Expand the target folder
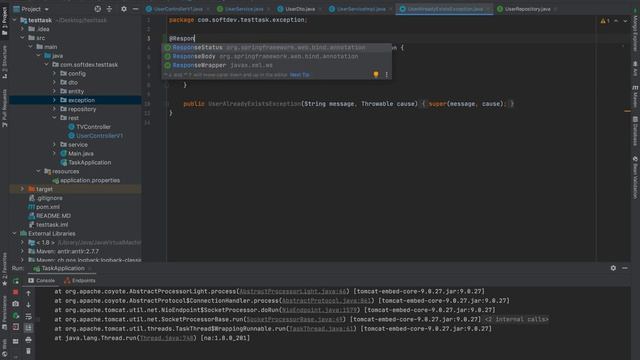 (x=22, y=189)
